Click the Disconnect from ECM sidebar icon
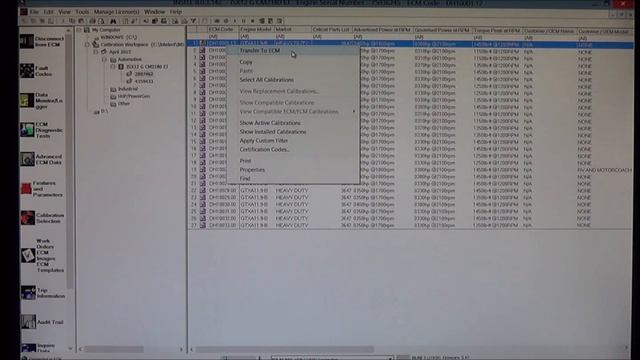This screenshot has height=360, width=640. [27, 41]
